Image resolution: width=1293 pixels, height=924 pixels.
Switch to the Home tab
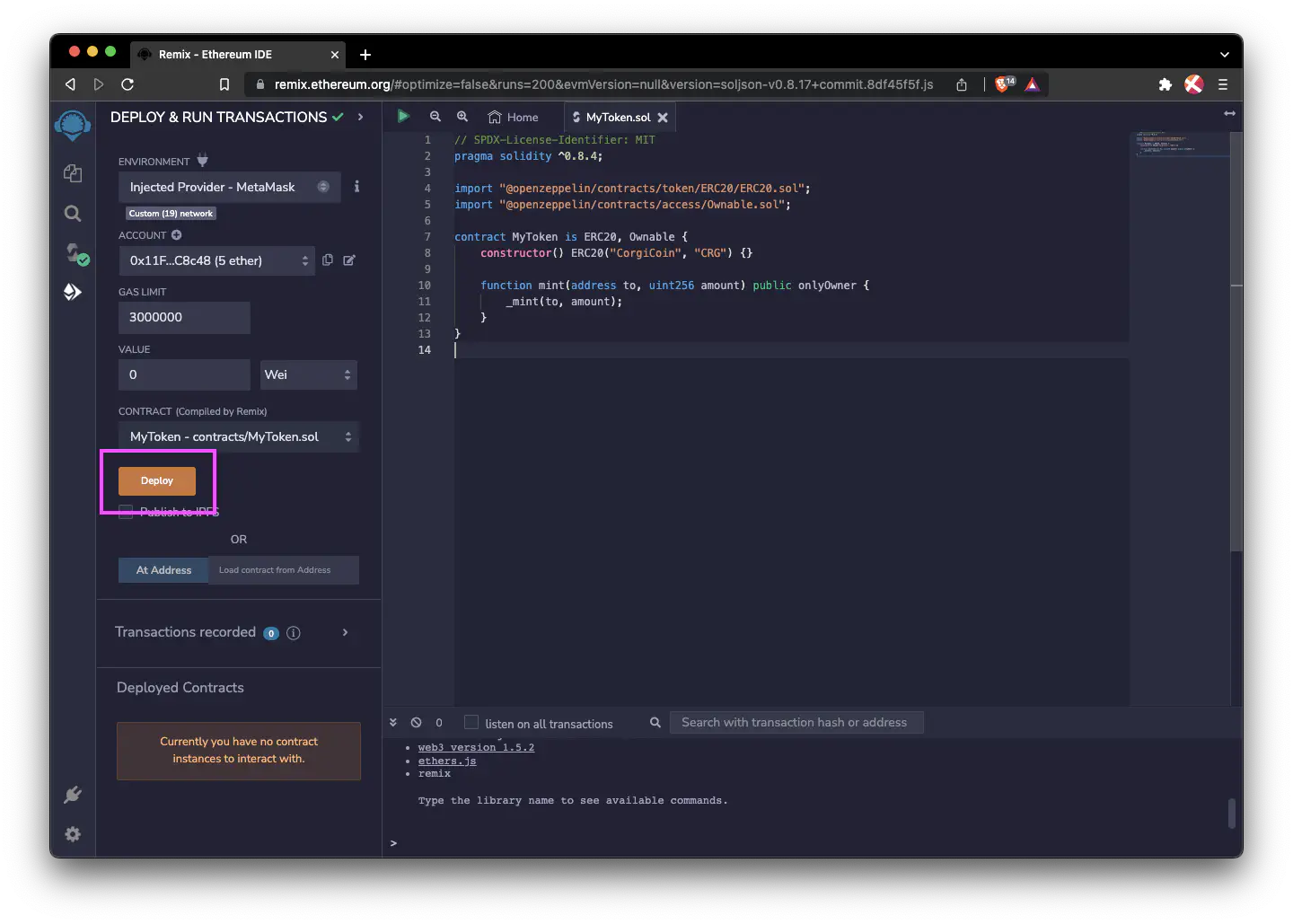pos(514,118)
